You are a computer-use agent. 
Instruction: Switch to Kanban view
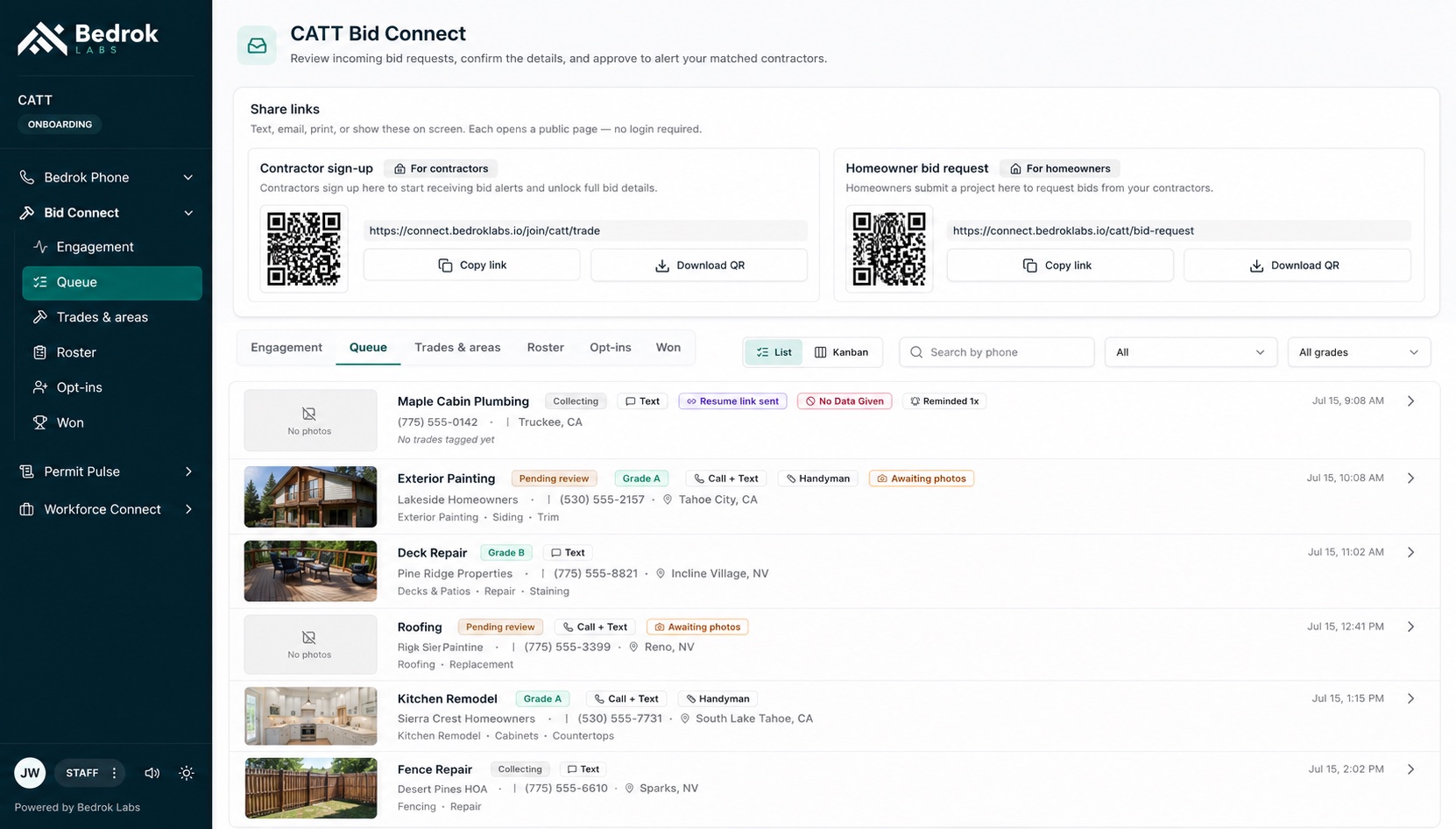841,352
